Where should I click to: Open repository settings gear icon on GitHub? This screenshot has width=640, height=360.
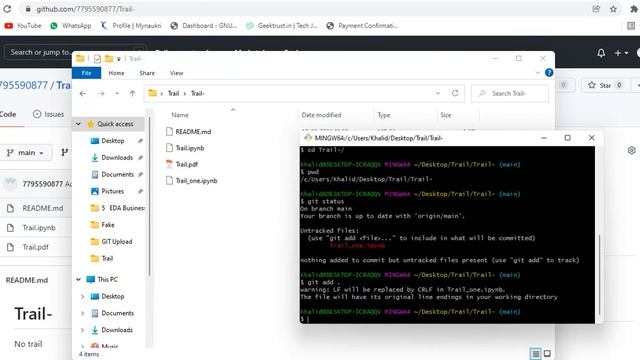631,150
